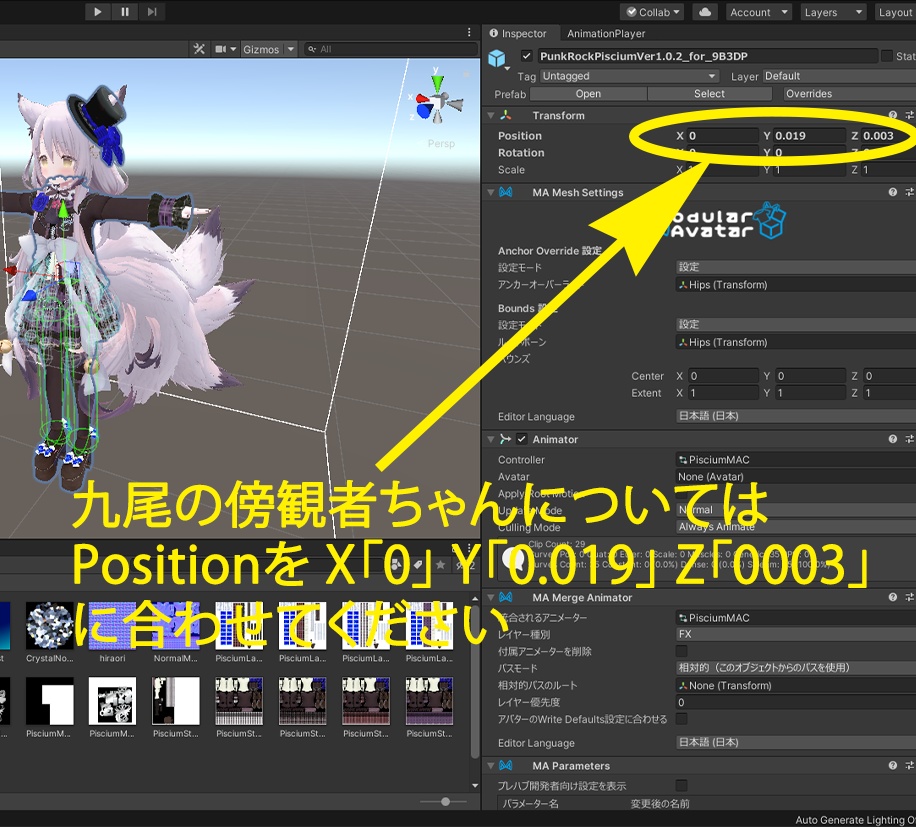916x827 pixels.
Task: Open the Collab dropdown
Action: coord(653,12)
